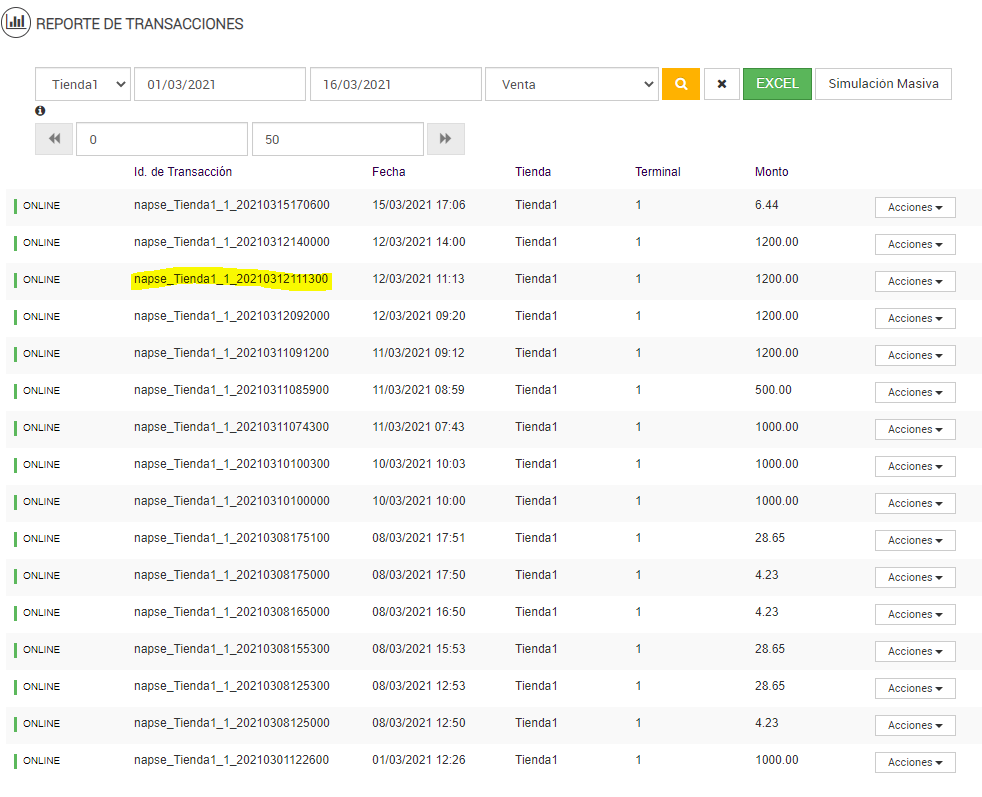Click the offset field showing 0

click(x=162, y=139)
